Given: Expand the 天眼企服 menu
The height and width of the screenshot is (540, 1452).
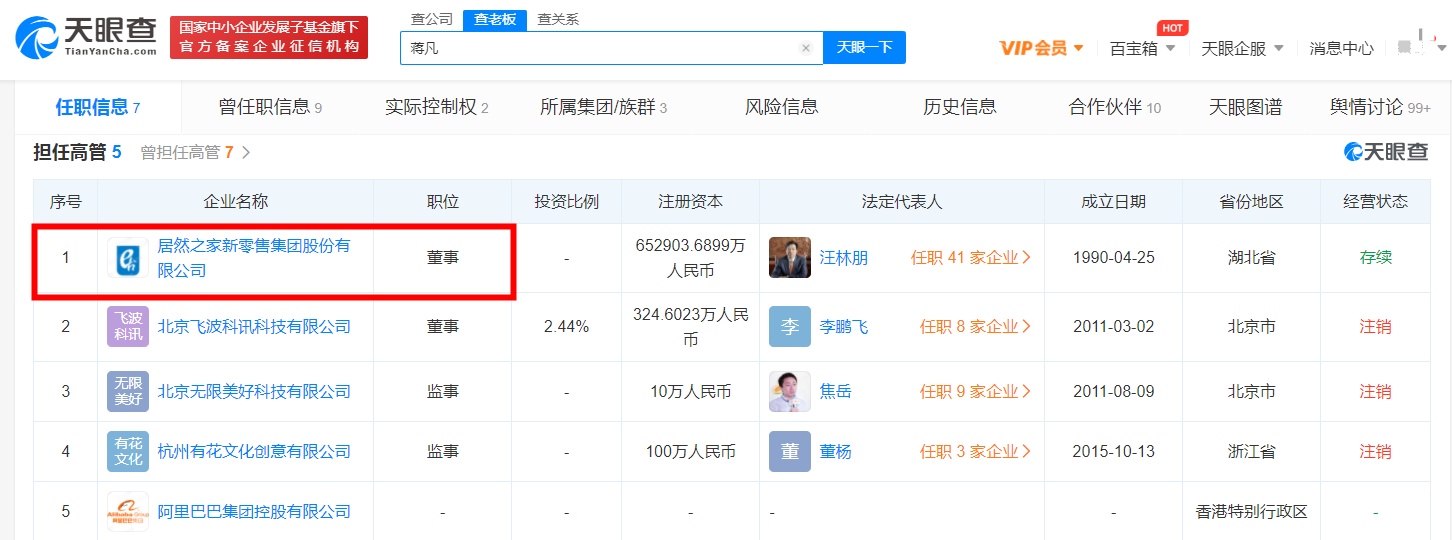Looking at the screenshot, I should click(x=1243, y=48).
